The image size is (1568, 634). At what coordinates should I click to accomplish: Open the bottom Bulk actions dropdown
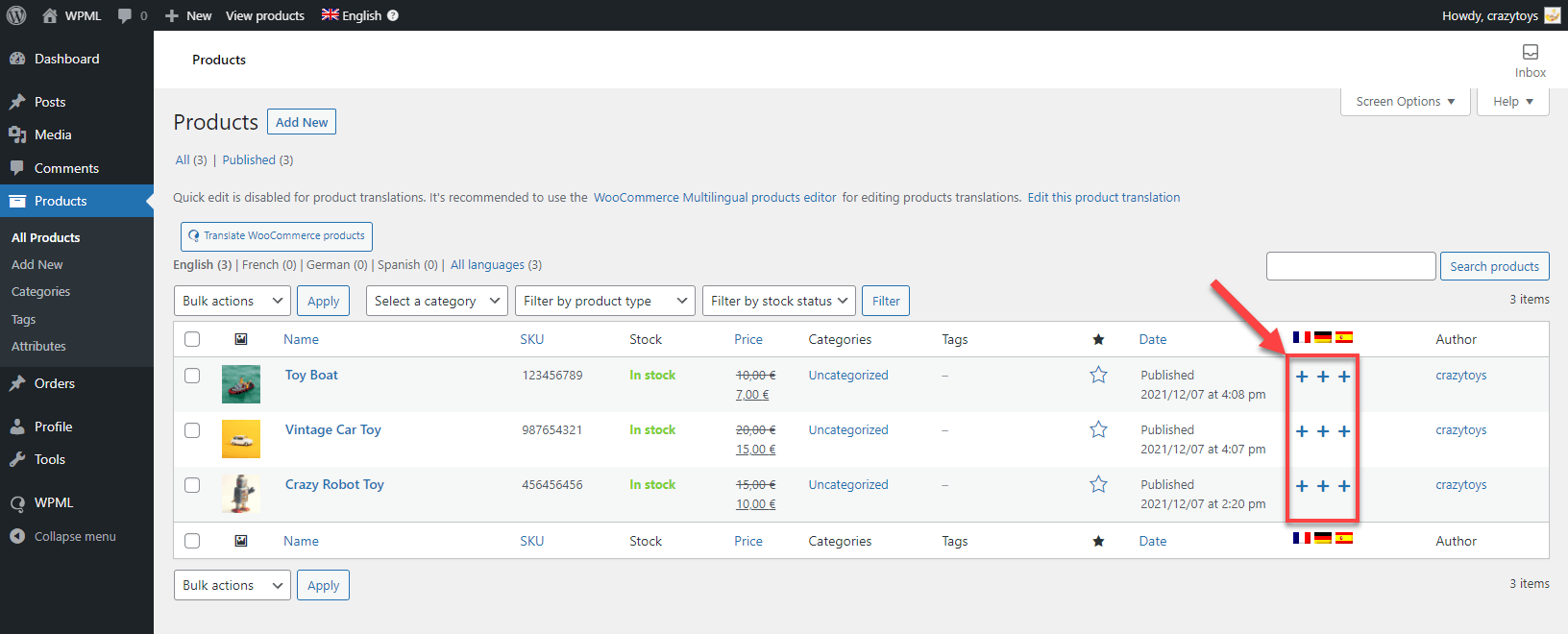233,585
